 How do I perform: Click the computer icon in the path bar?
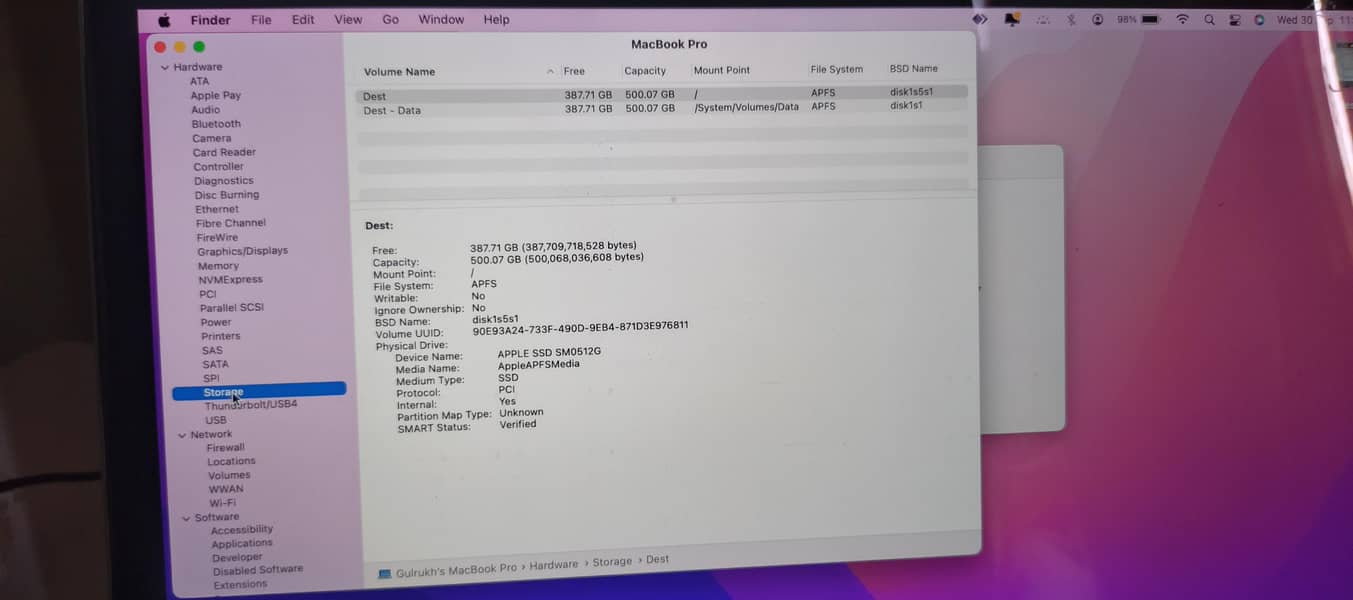[x=384, y=574]
